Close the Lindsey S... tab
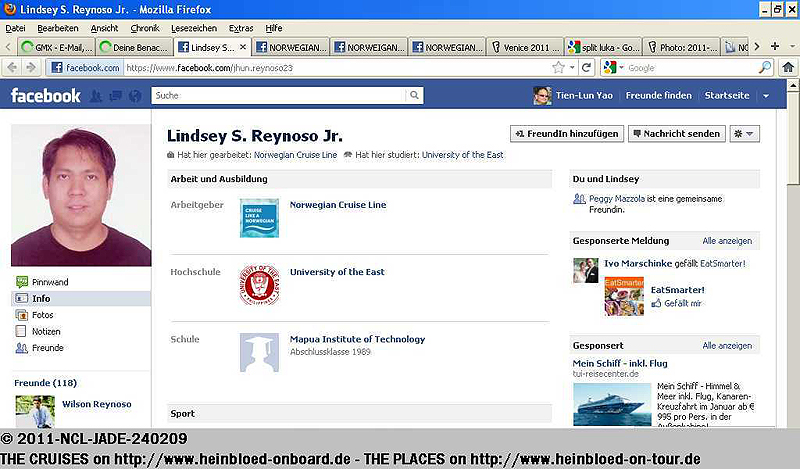The height and width of the screenshot is (469, 800). click(243, 47)
